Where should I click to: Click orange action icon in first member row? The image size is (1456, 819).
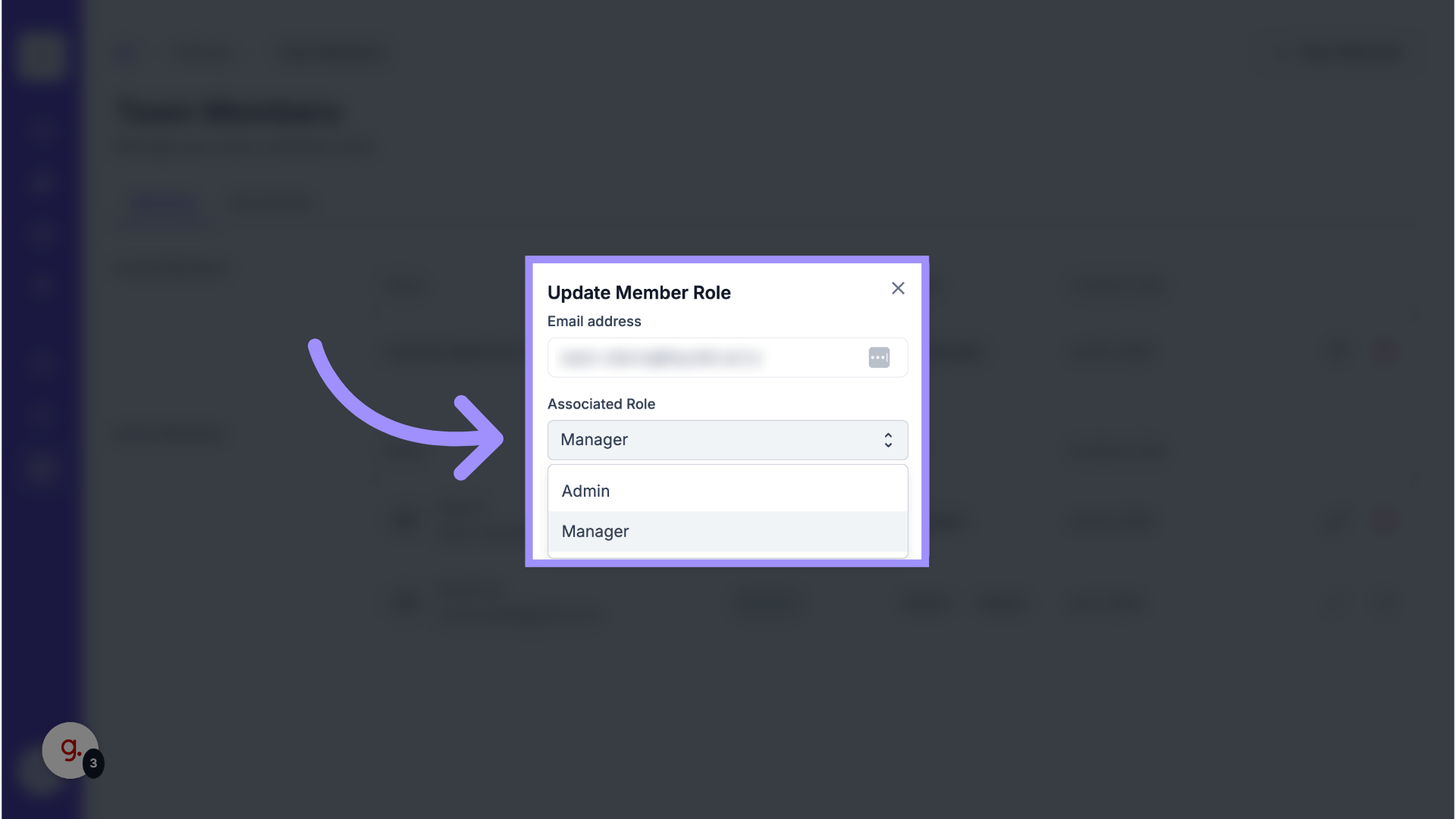(1384, 351)
